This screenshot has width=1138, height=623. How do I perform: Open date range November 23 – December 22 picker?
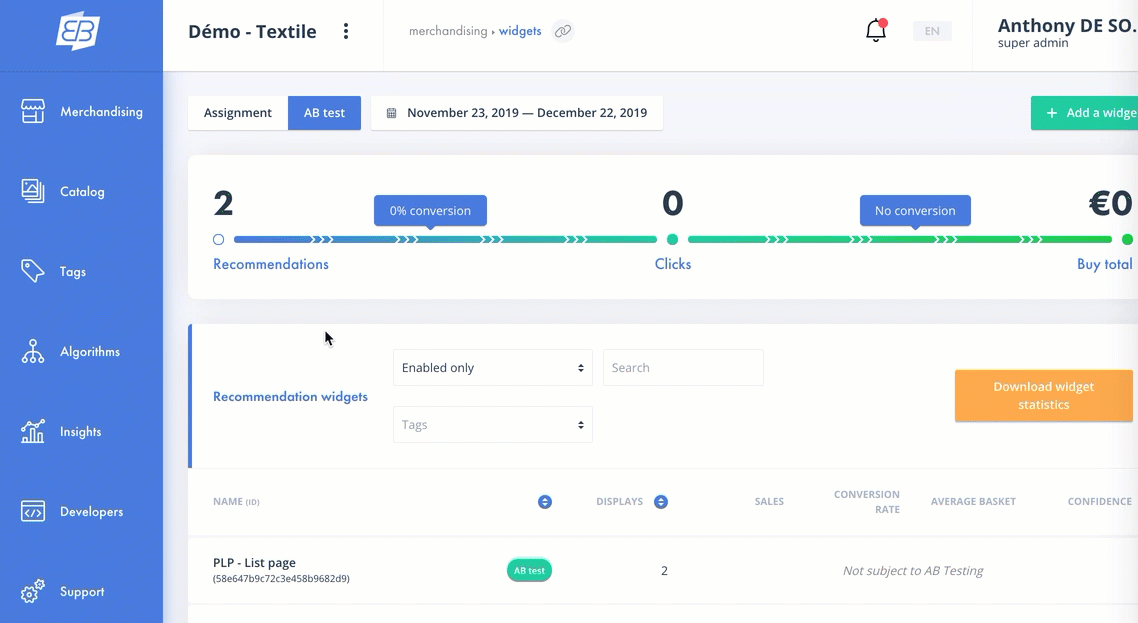coord(517,113)
